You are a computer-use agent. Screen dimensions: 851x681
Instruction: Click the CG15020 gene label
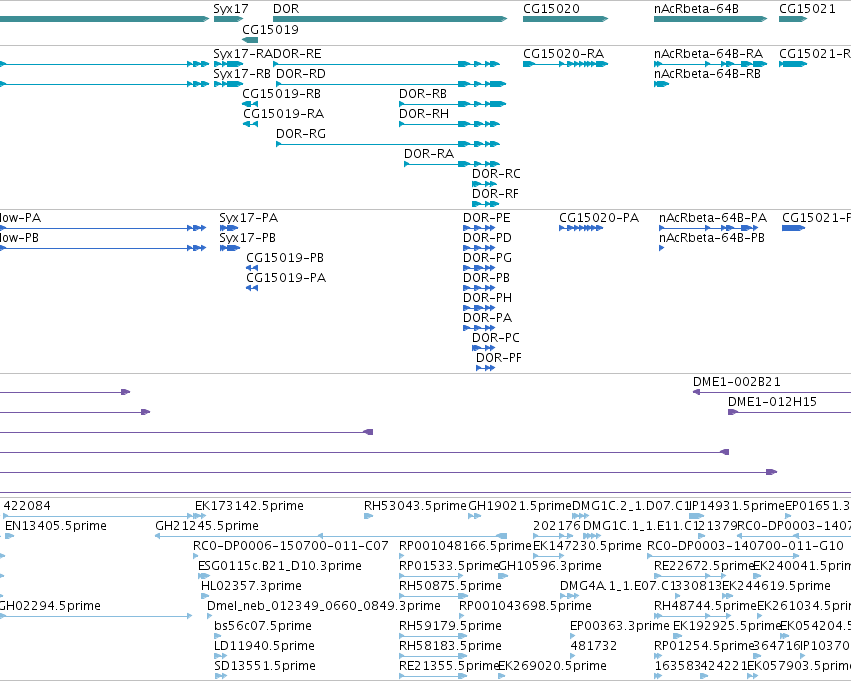[x=551, y=9]
